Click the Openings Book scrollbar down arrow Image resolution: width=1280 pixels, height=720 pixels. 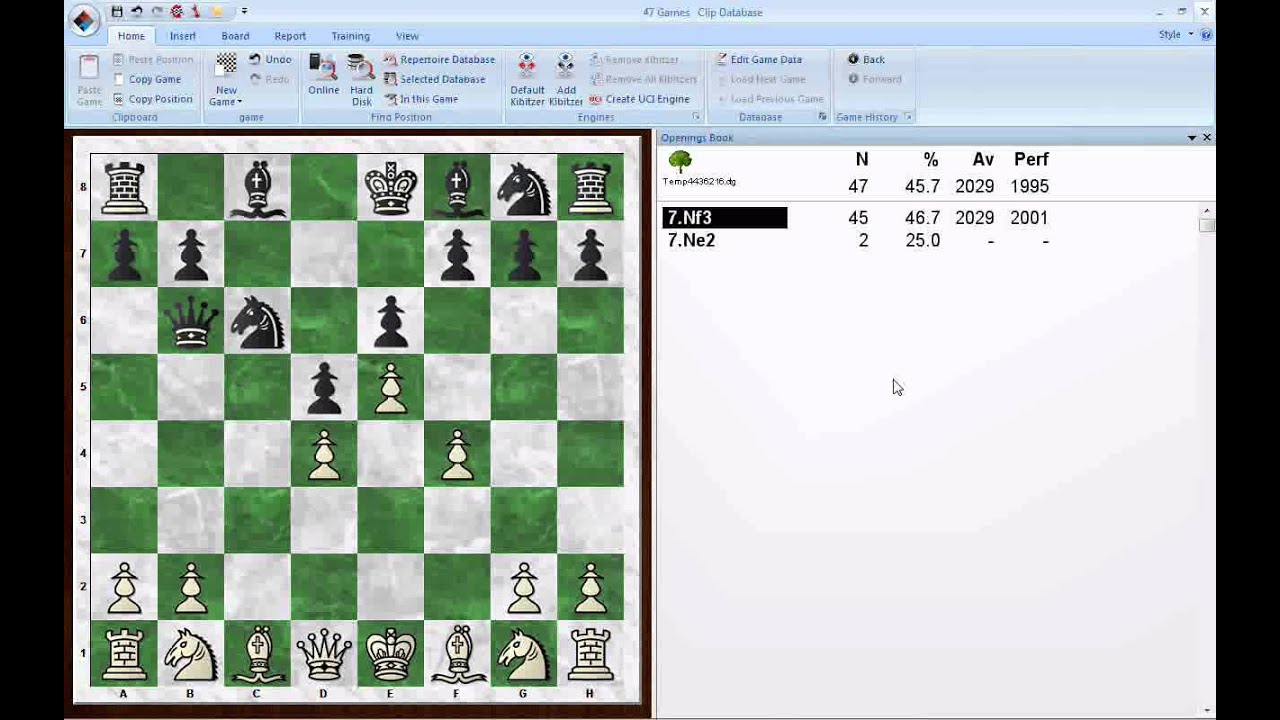coord(1207,710)
